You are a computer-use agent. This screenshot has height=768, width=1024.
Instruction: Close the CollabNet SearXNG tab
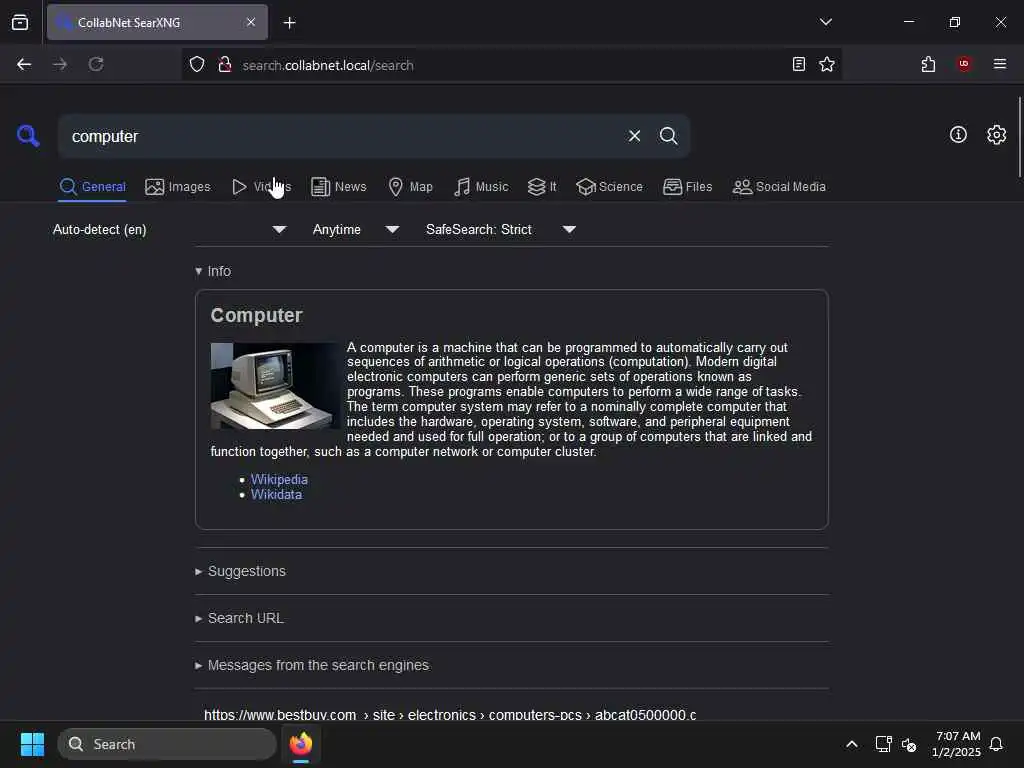point(251,22)
